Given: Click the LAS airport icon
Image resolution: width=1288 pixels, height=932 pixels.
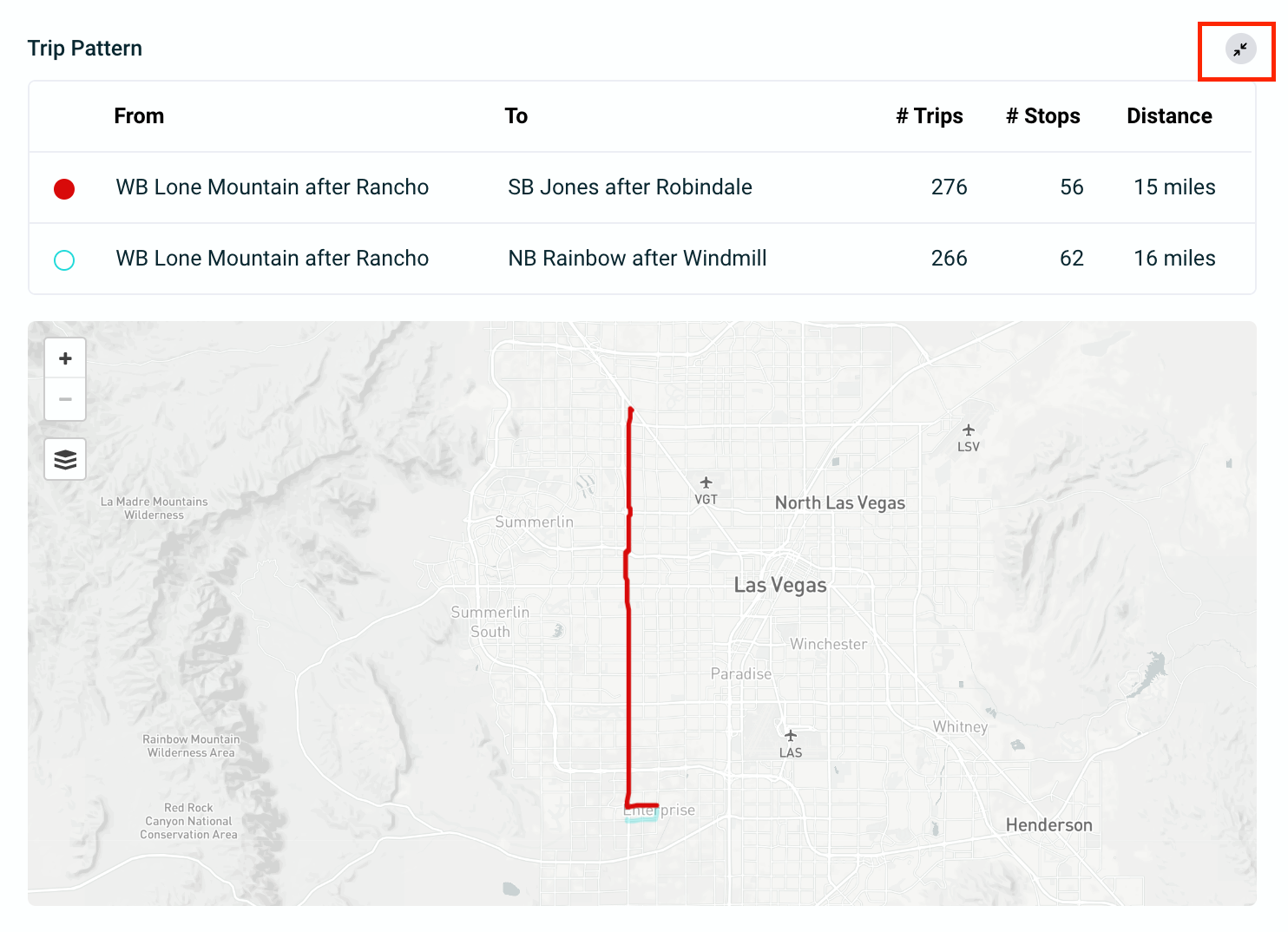Looking at the screenshot, I should click(790, 736).
